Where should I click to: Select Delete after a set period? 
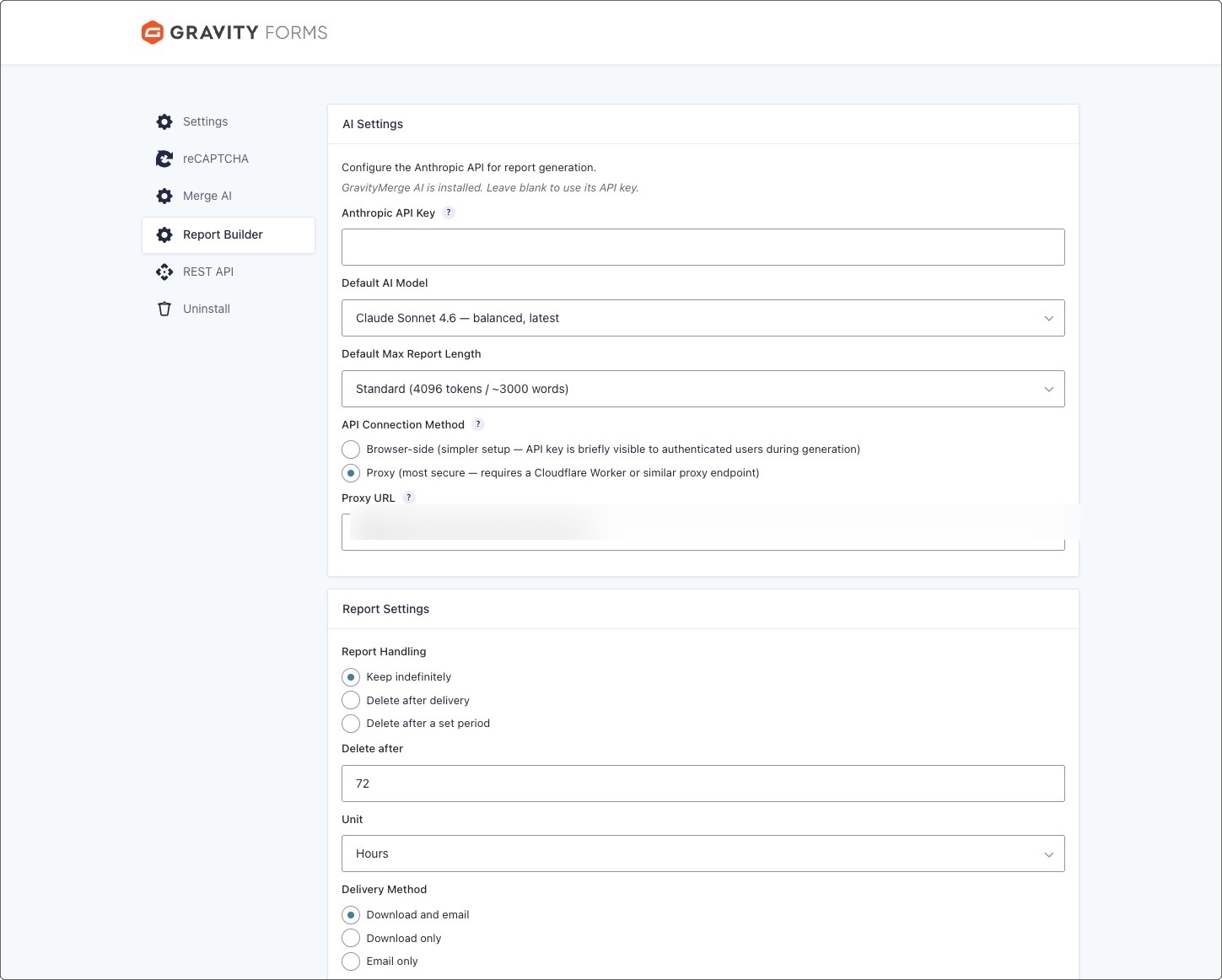pos(351,724)
